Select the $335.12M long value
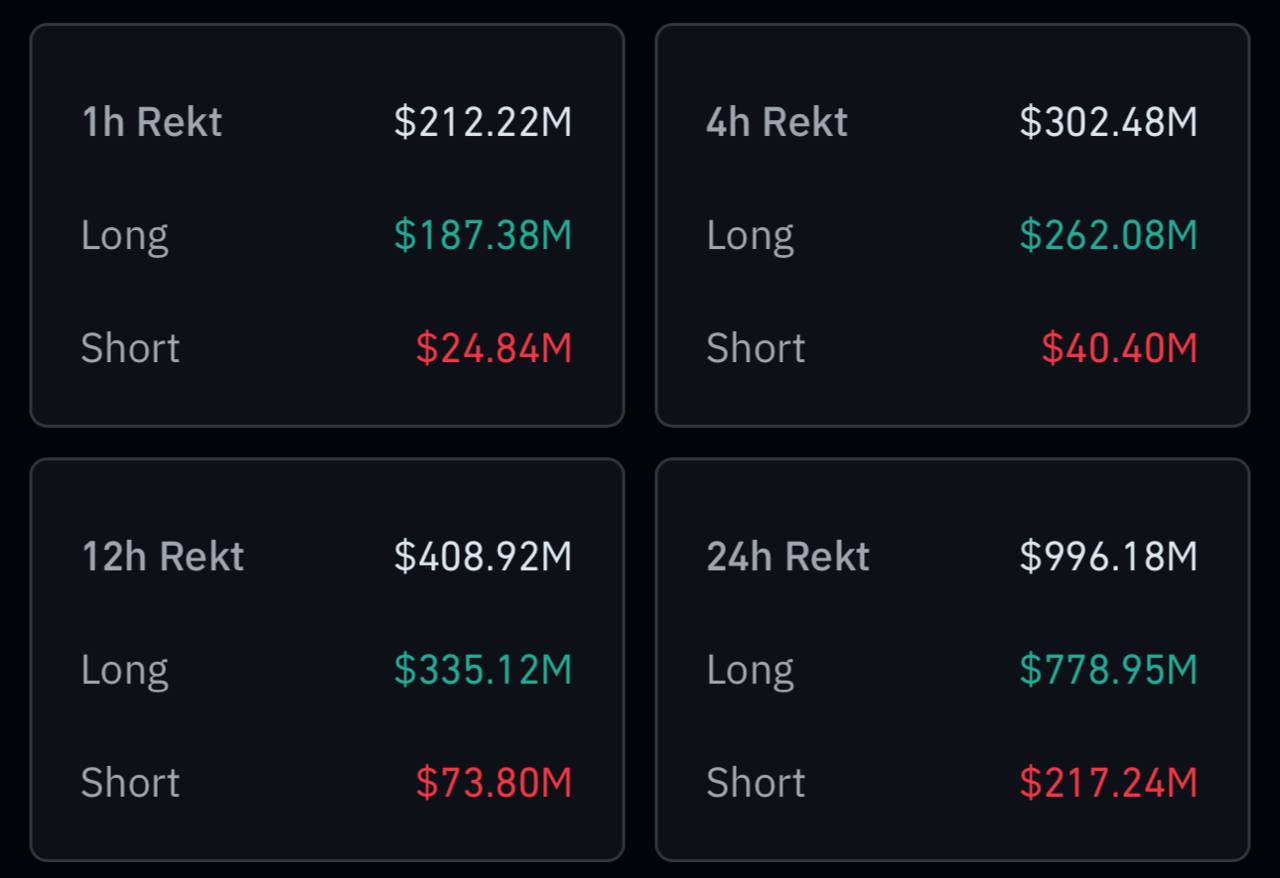This screenshot has width=1280, height=878. [483, 669]
